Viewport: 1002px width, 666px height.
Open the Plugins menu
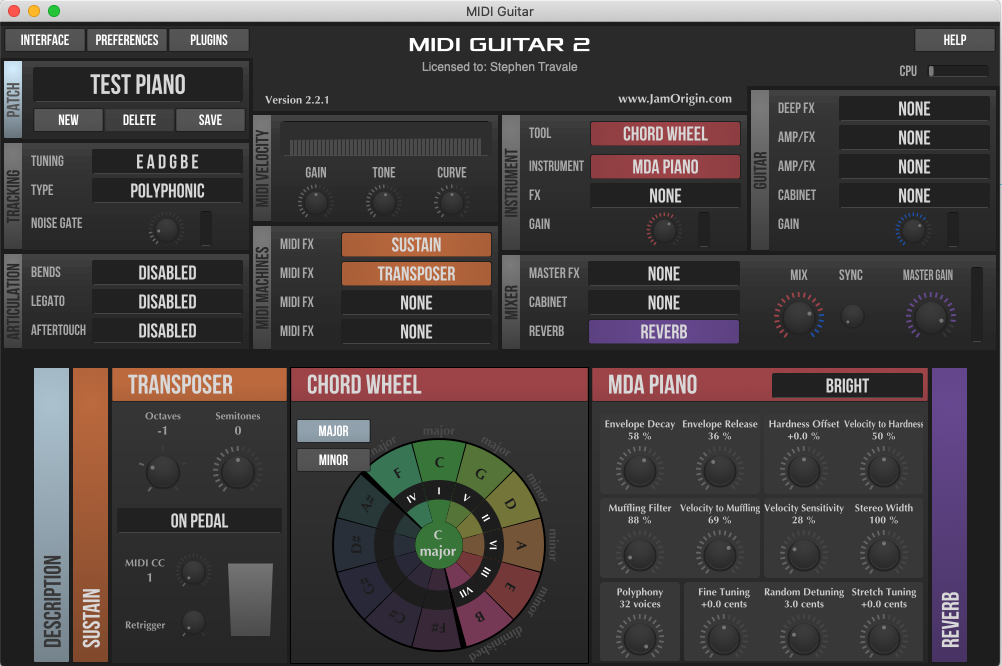point(209,40)
